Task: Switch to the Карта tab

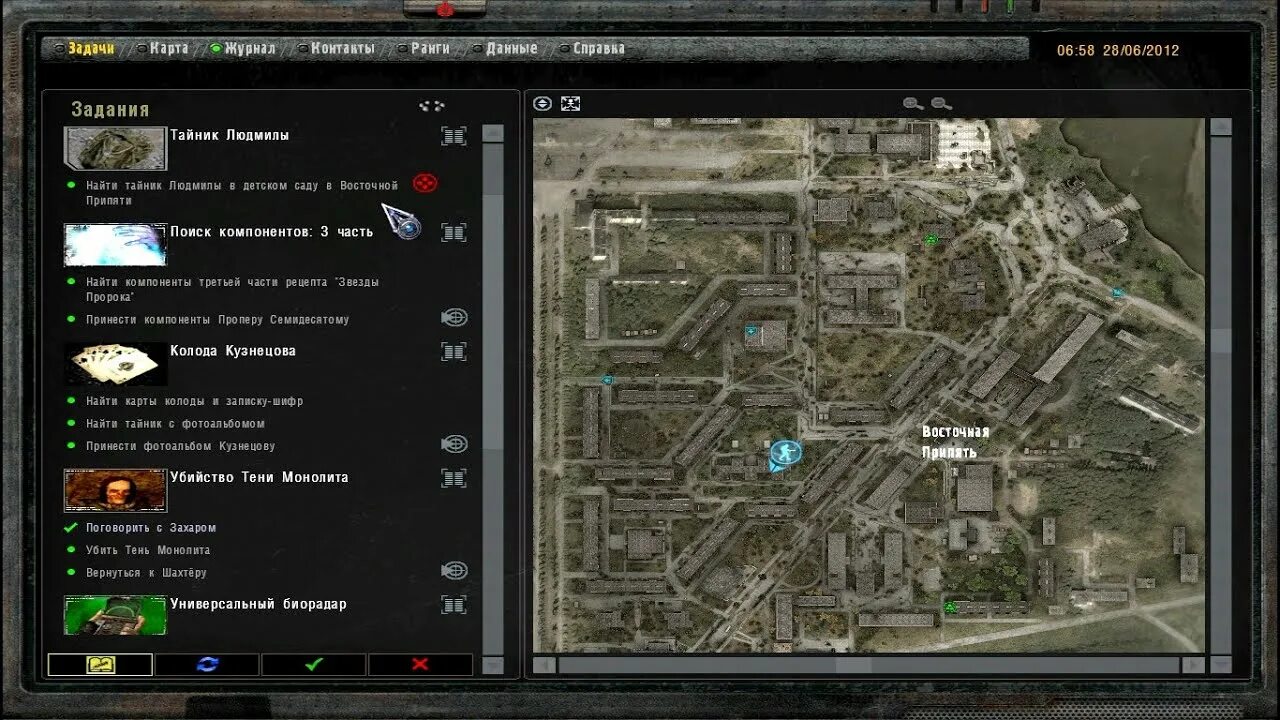Action: point(169,48)
